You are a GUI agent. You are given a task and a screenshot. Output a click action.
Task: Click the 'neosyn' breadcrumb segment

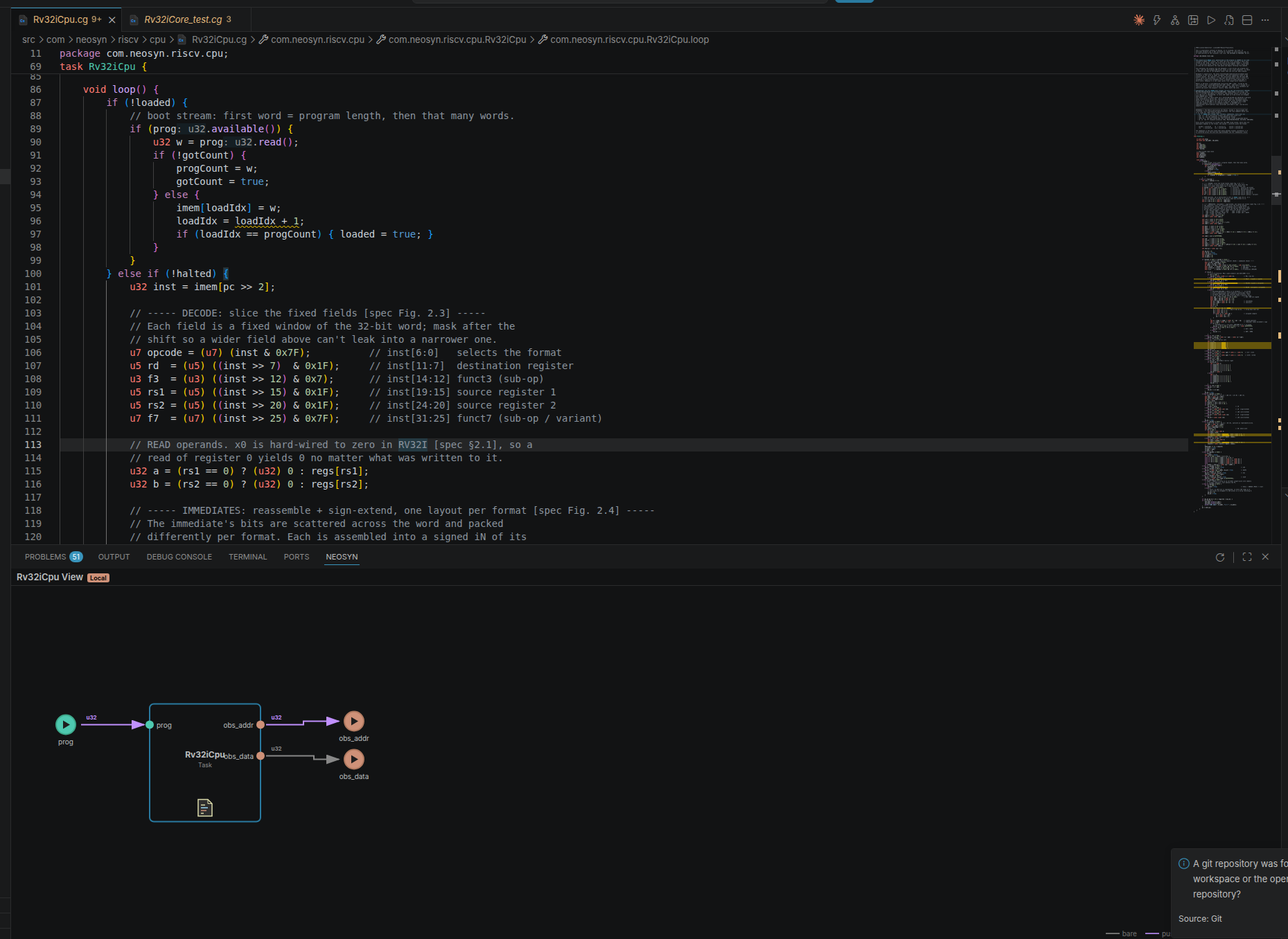tap(91, 39)
